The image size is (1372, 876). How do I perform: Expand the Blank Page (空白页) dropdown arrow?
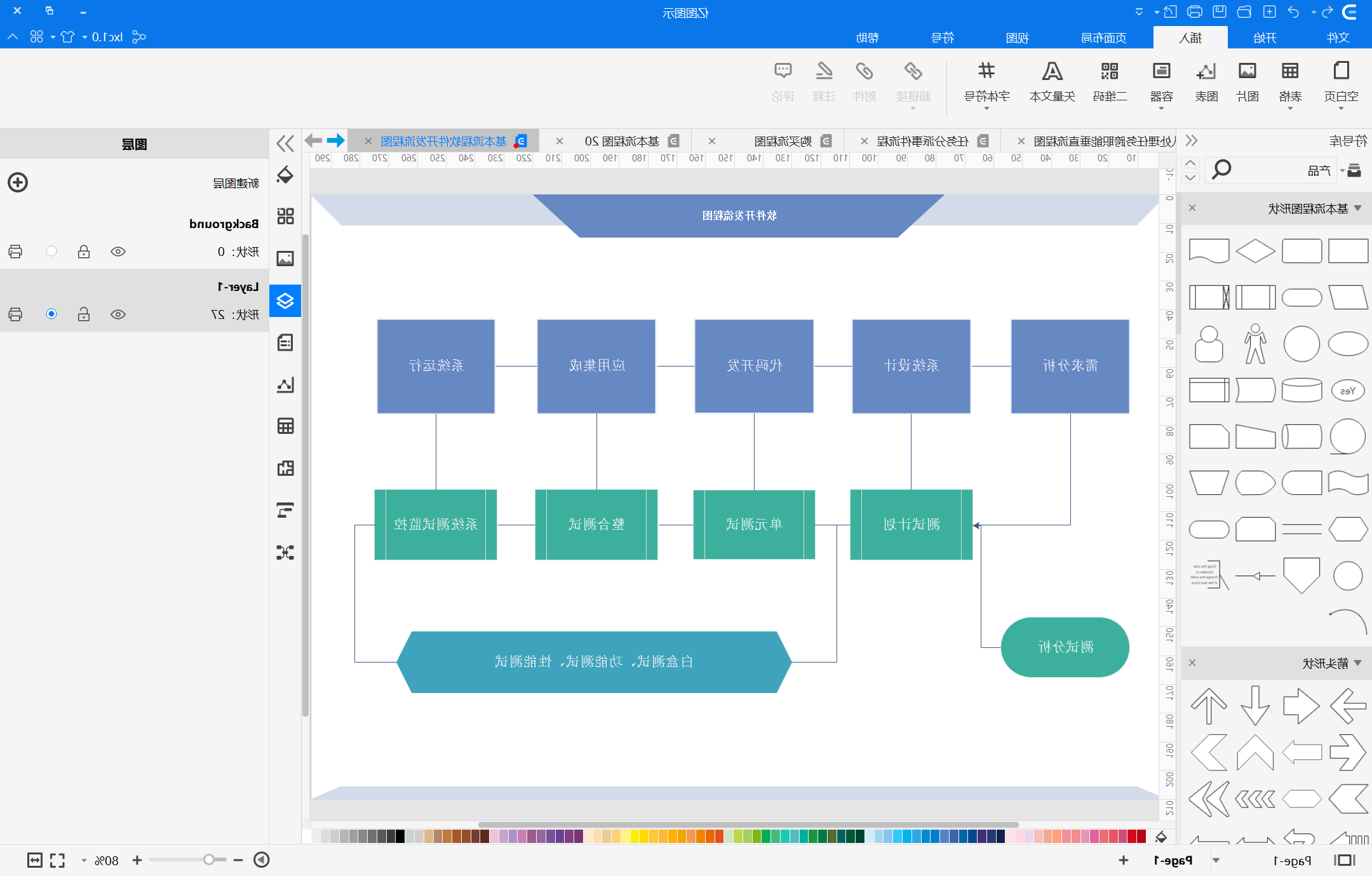click(1341, 109)
